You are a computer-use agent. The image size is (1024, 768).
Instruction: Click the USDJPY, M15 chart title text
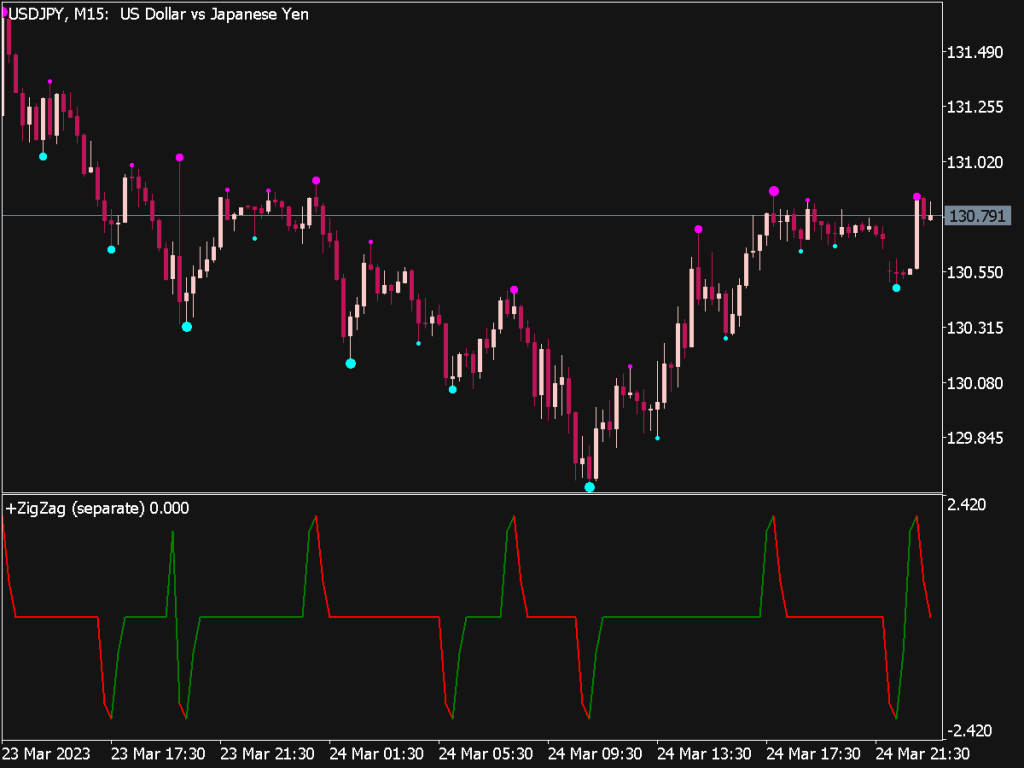[x=159, y=14]
